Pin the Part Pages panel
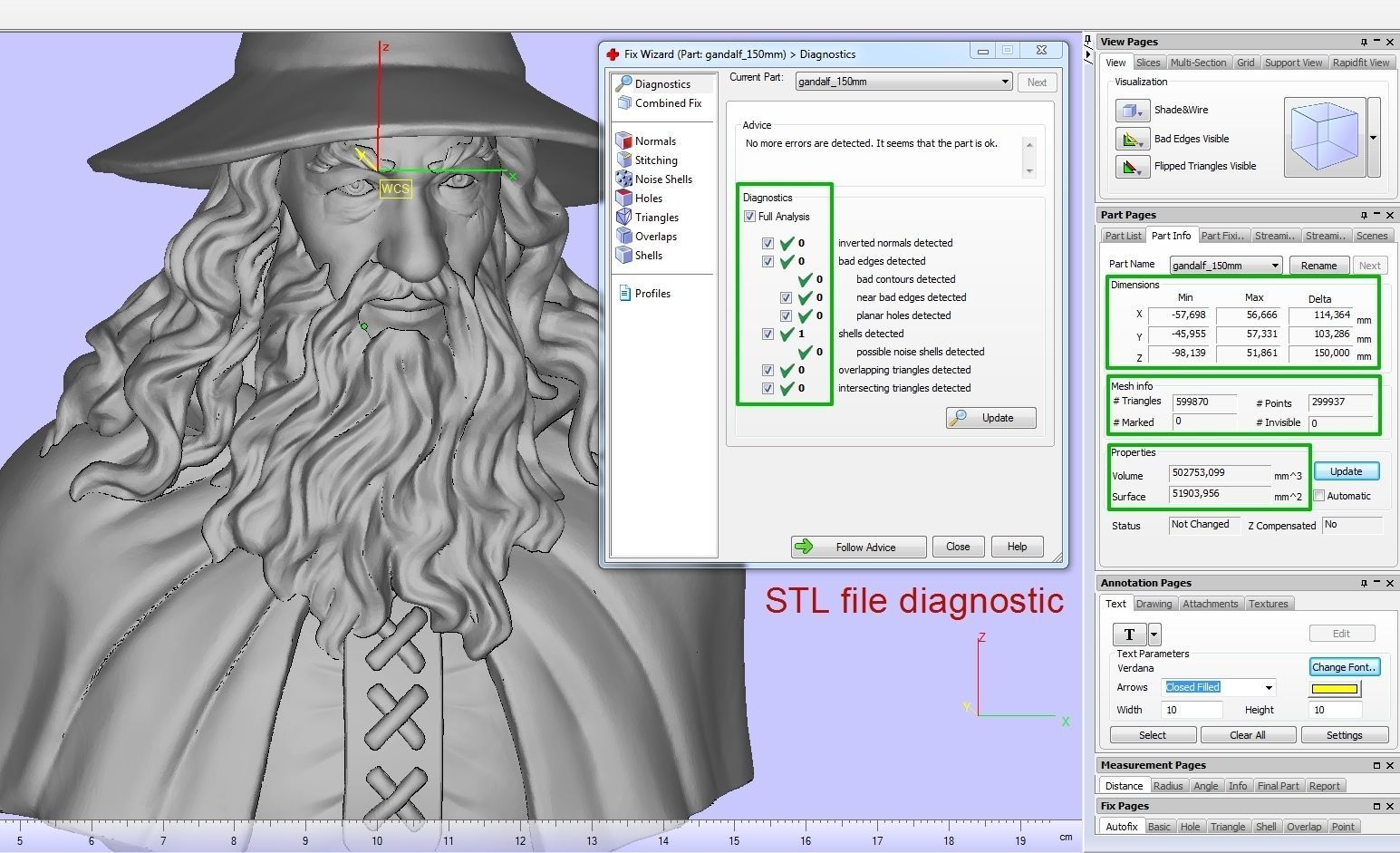This screenshot has width=1400, height=853. (1363, 215)
